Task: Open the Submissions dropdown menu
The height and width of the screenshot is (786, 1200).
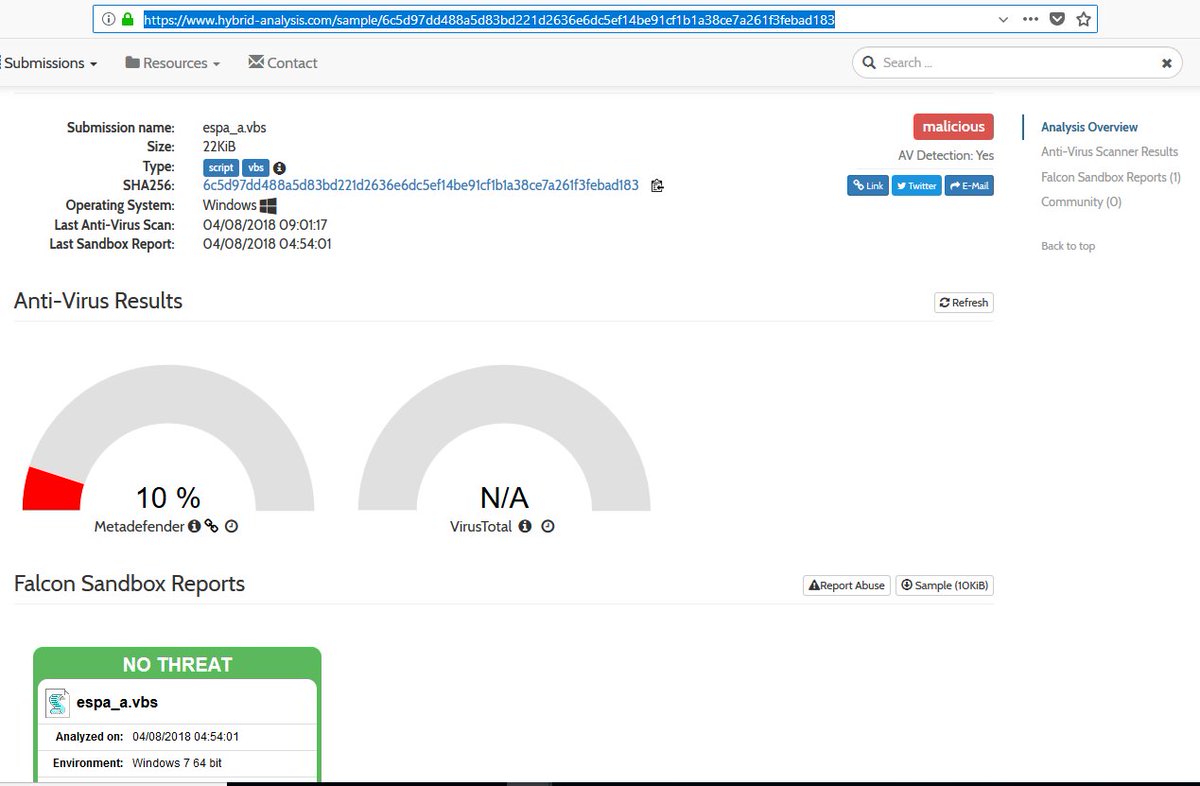Action: 49,62
